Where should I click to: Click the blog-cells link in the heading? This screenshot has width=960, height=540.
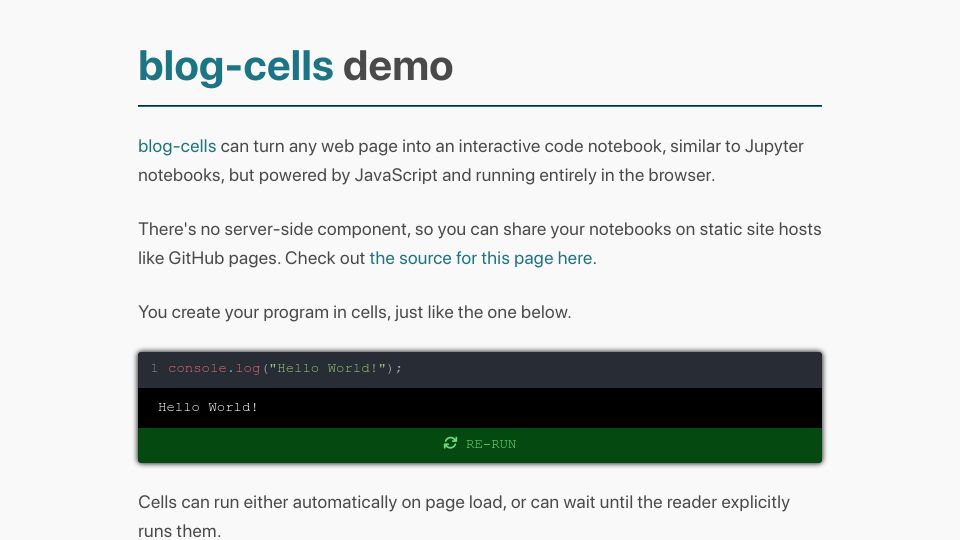[x=236, y=67]
